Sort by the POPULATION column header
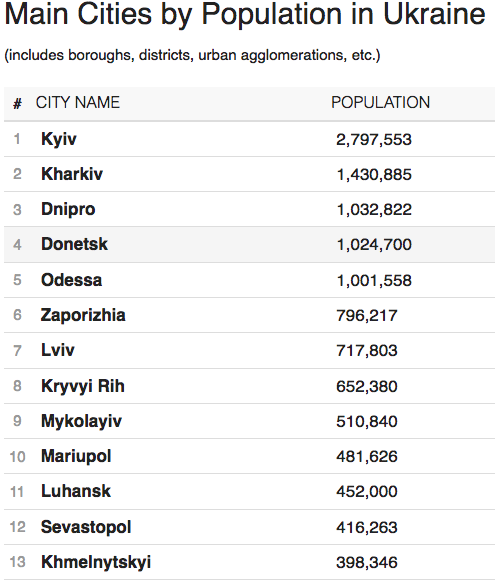 coord(380,102)
